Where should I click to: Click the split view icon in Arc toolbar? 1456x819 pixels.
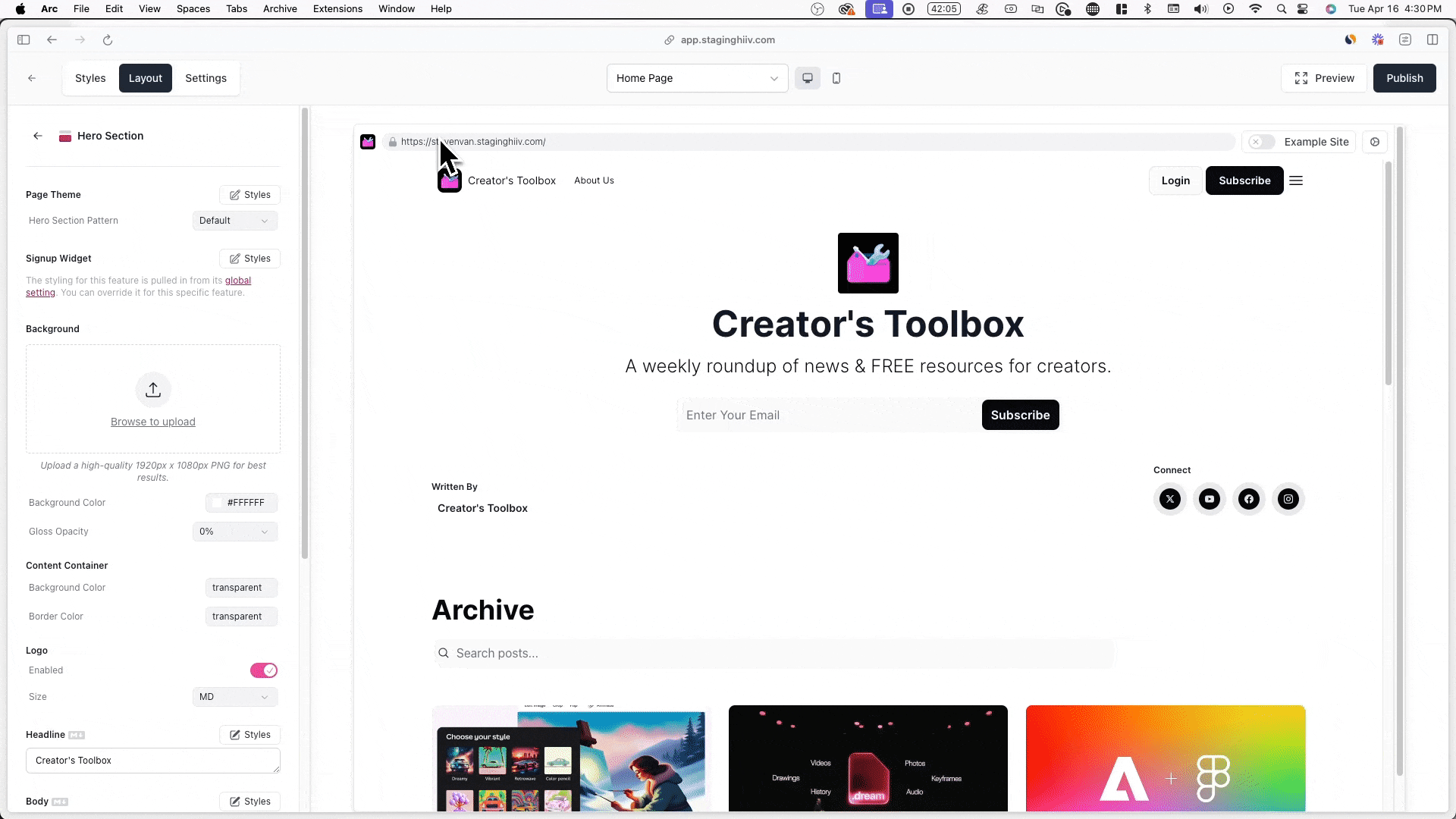pyautogui.click(x=1432, y=40)
